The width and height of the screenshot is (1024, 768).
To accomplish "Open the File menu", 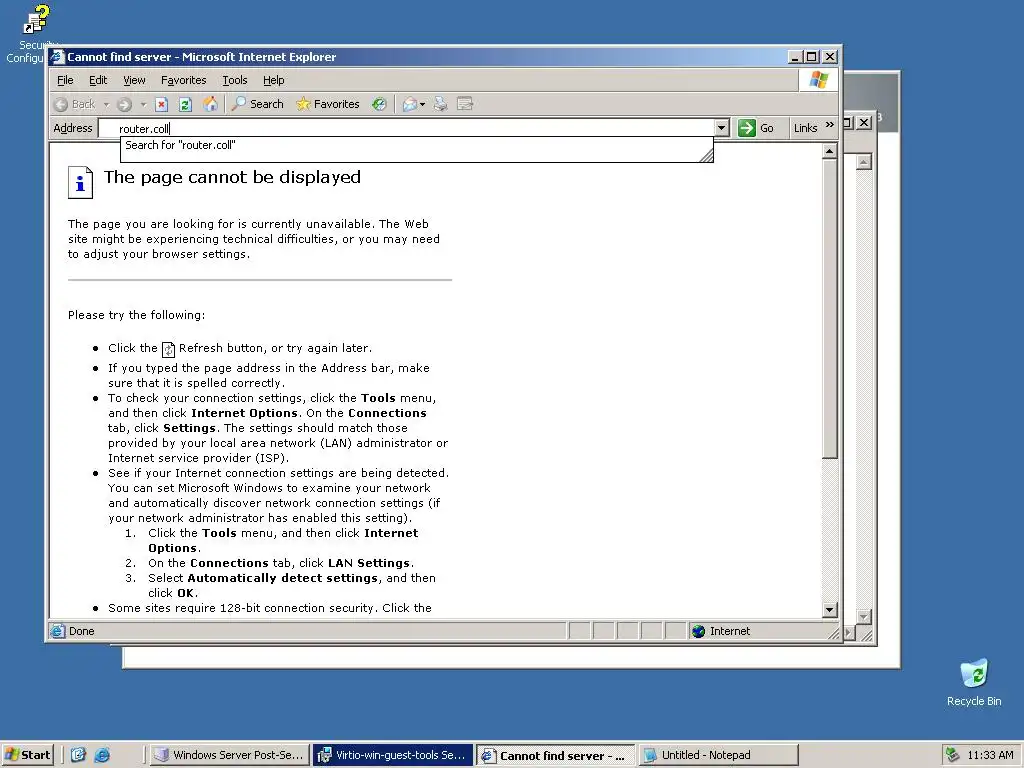I will click(65, 80).
